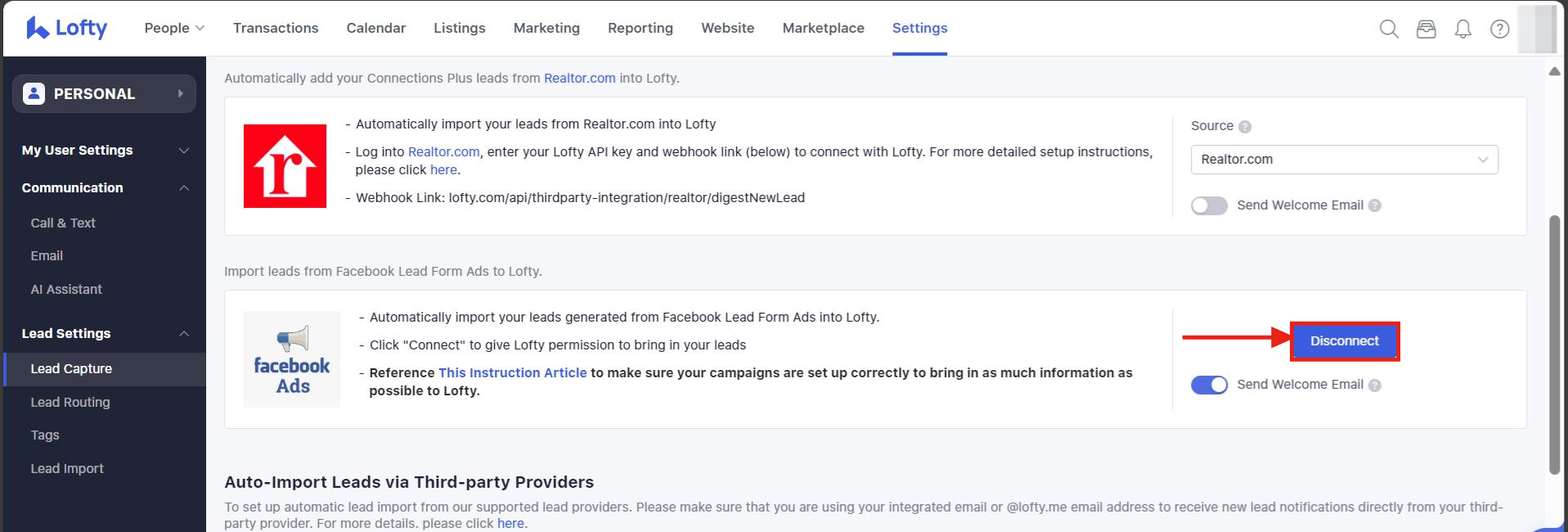Click the help question mark icon in header

pos(1499,29)
